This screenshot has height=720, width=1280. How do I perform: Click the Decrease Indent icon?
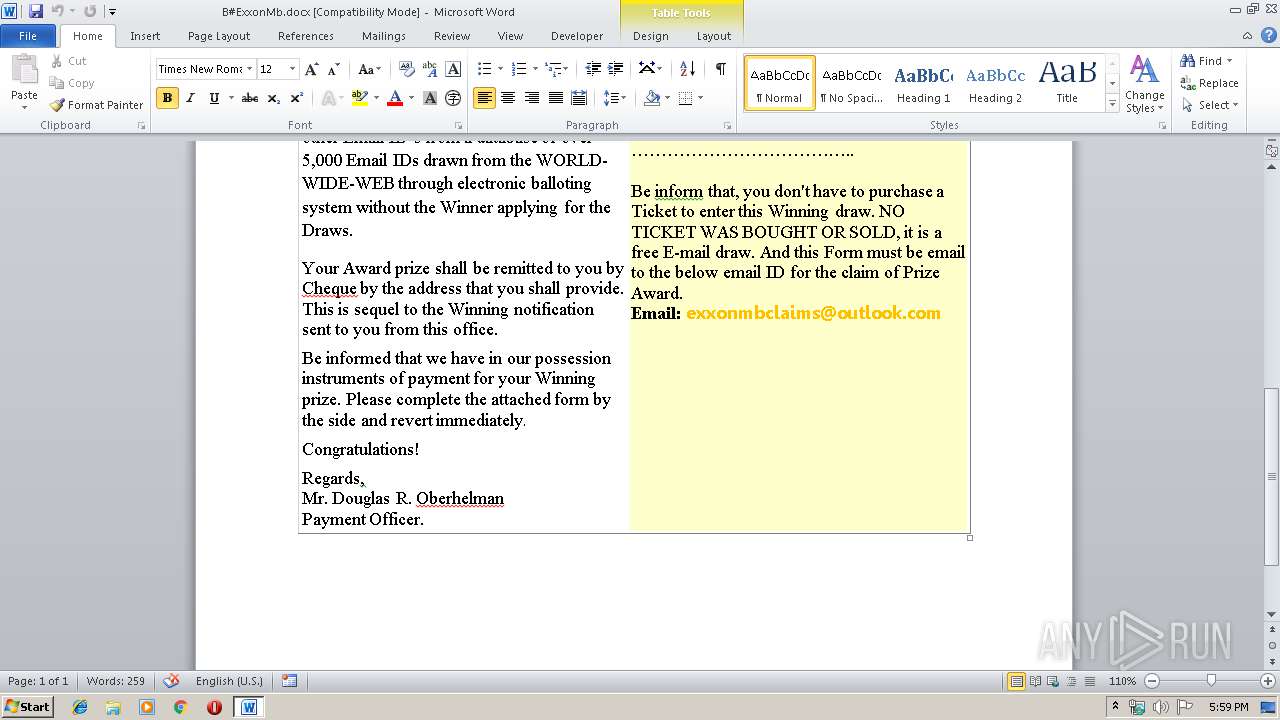pos(593,69)
